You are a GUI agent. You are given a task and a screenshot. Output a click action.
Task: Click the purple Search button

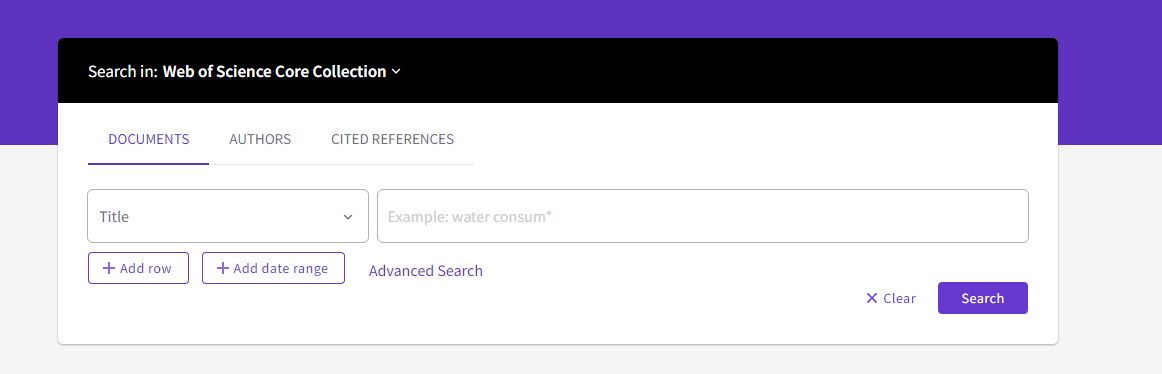[x=983, y=298]
